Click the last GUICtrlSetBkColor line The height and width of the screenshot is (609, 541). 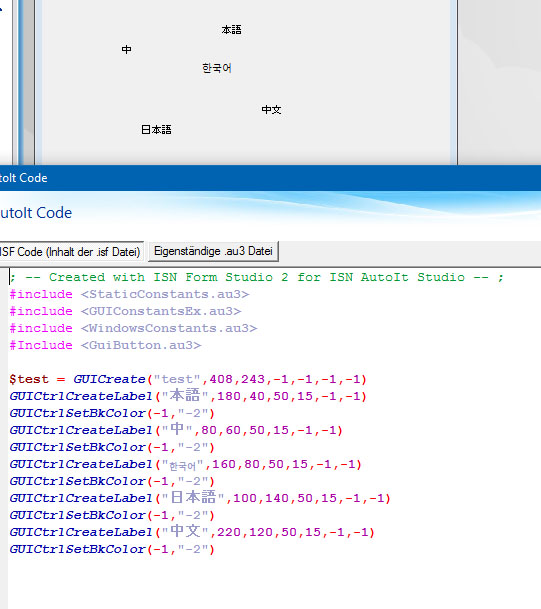coord(112,550)
